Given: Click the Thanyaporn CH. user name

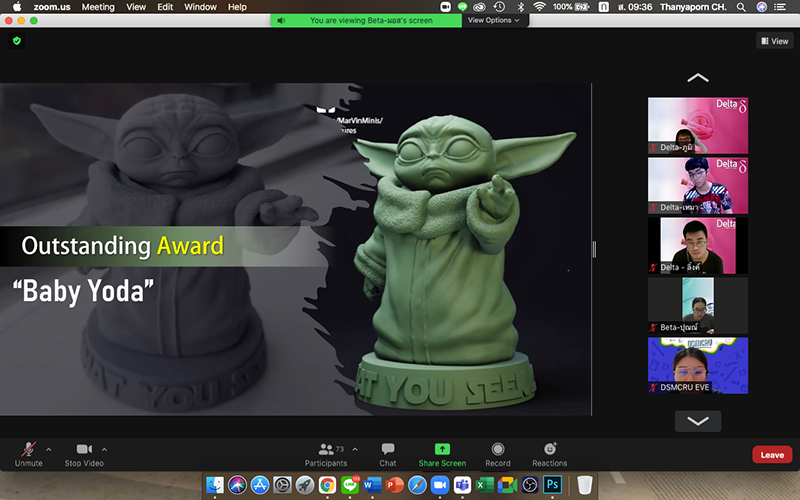Looking at the screenshot, I should click(x=693, y=7).
